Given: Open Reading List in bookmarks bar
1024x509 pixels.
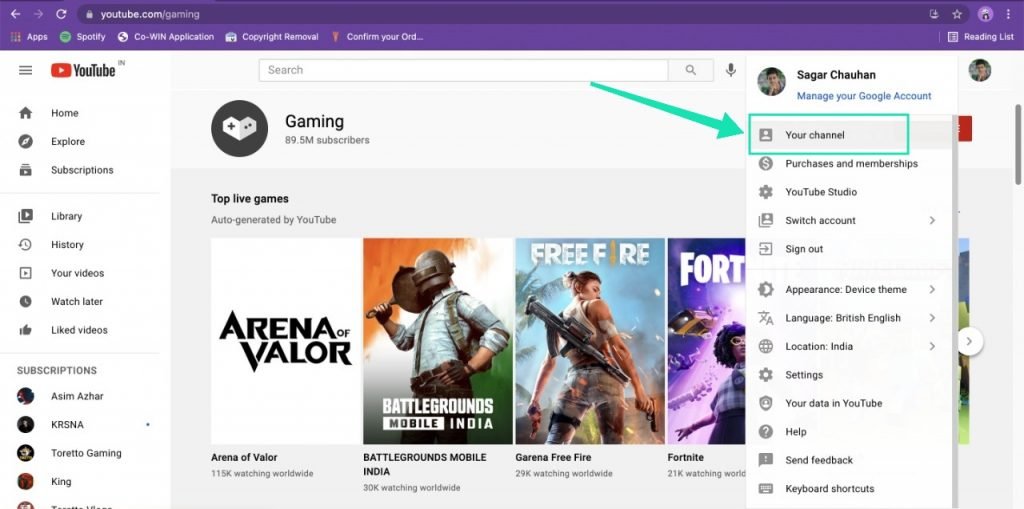Looking at the screenshot, I should (x=980, y=37).
